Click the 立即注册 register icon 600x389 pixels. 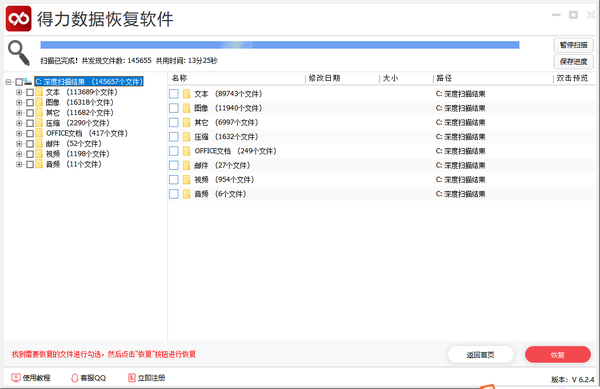[x=132, y=378]
